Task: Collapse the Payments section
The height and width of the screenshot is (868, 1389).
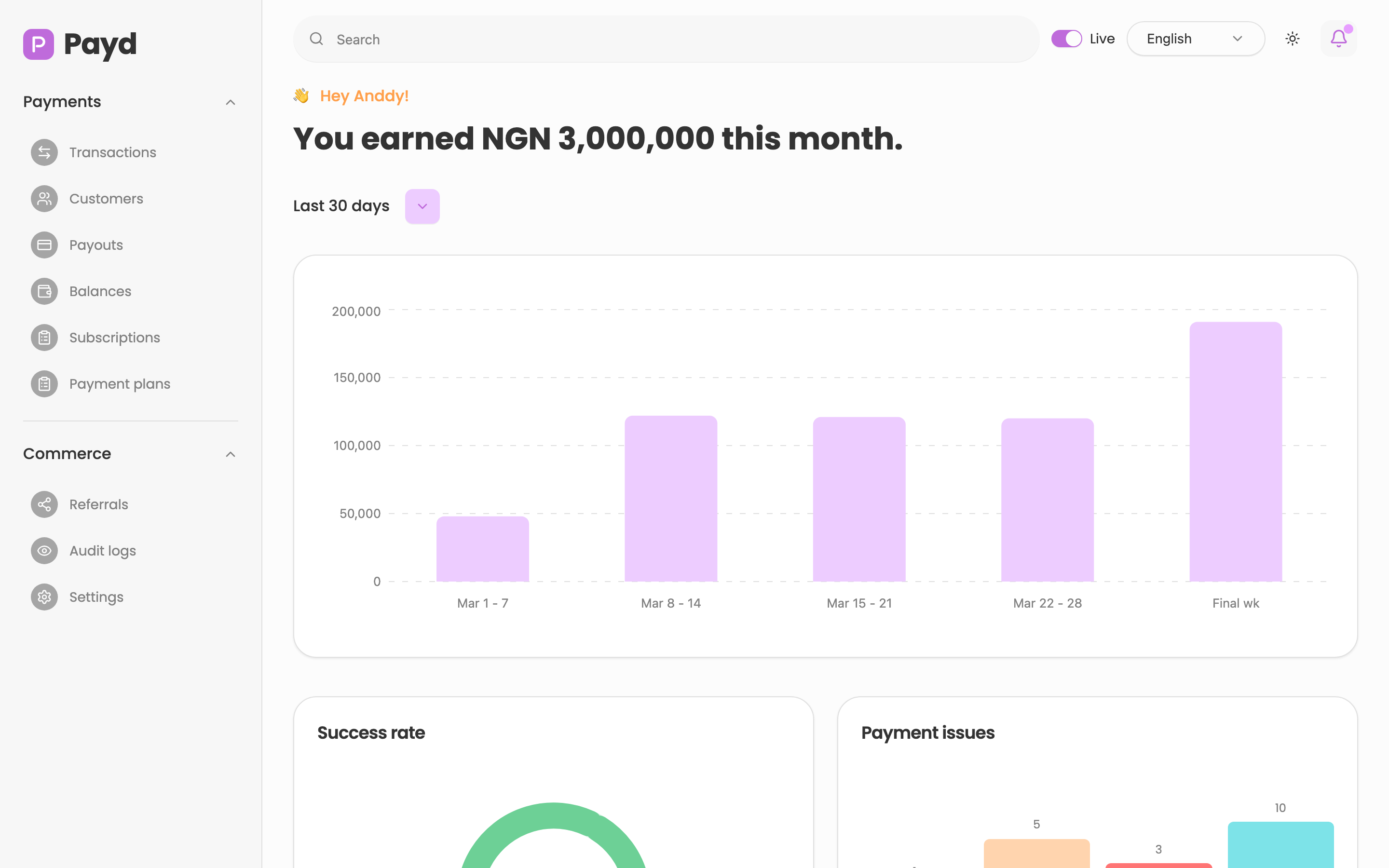Action: click(x=230, y=102)
